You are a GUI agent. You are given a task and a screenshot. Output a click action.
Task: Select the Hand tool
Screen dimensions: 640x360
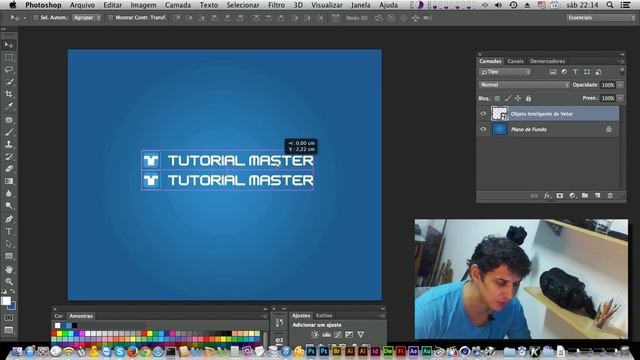tap(9, 269)
